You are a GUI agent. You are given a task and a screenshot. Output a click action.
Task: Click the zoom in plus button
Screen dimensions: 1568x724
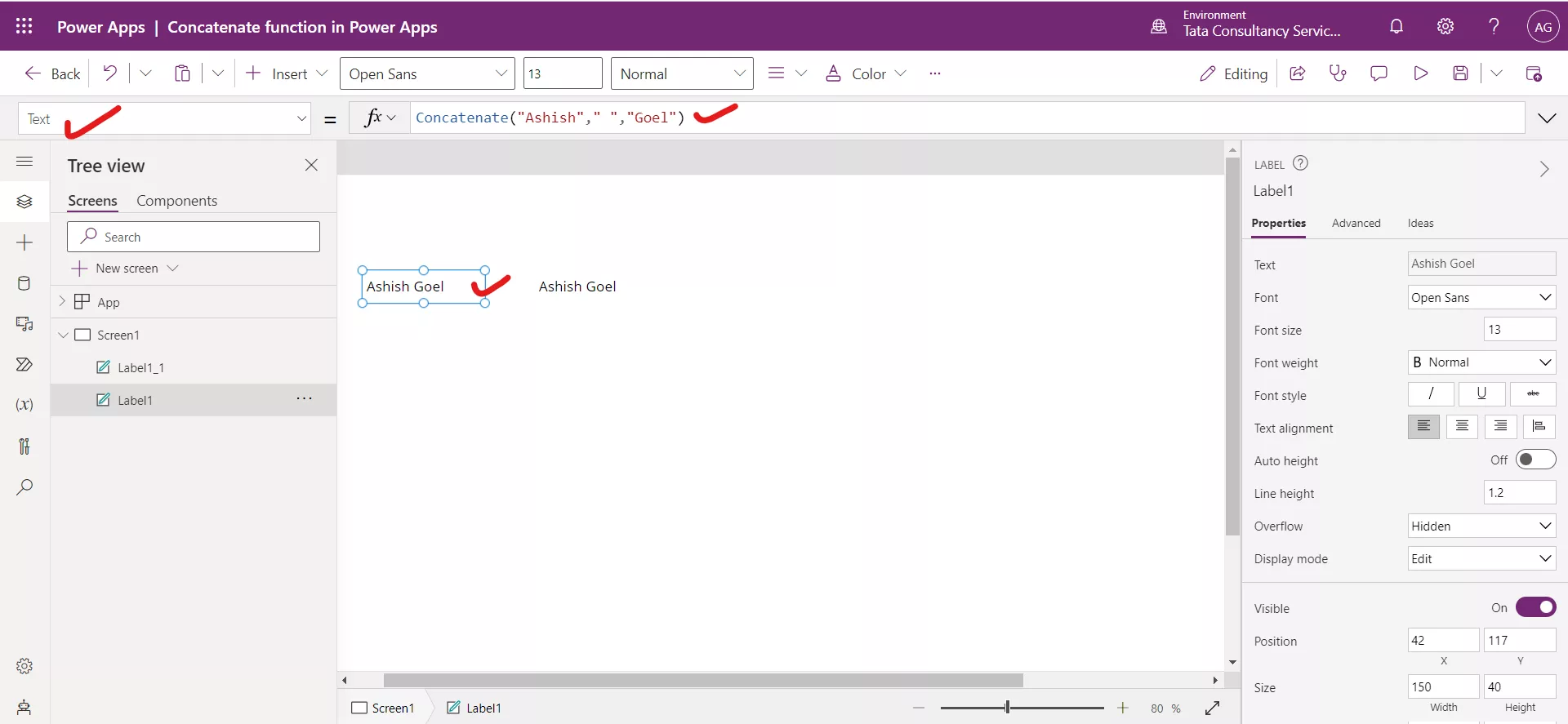tap(1123, 708)
